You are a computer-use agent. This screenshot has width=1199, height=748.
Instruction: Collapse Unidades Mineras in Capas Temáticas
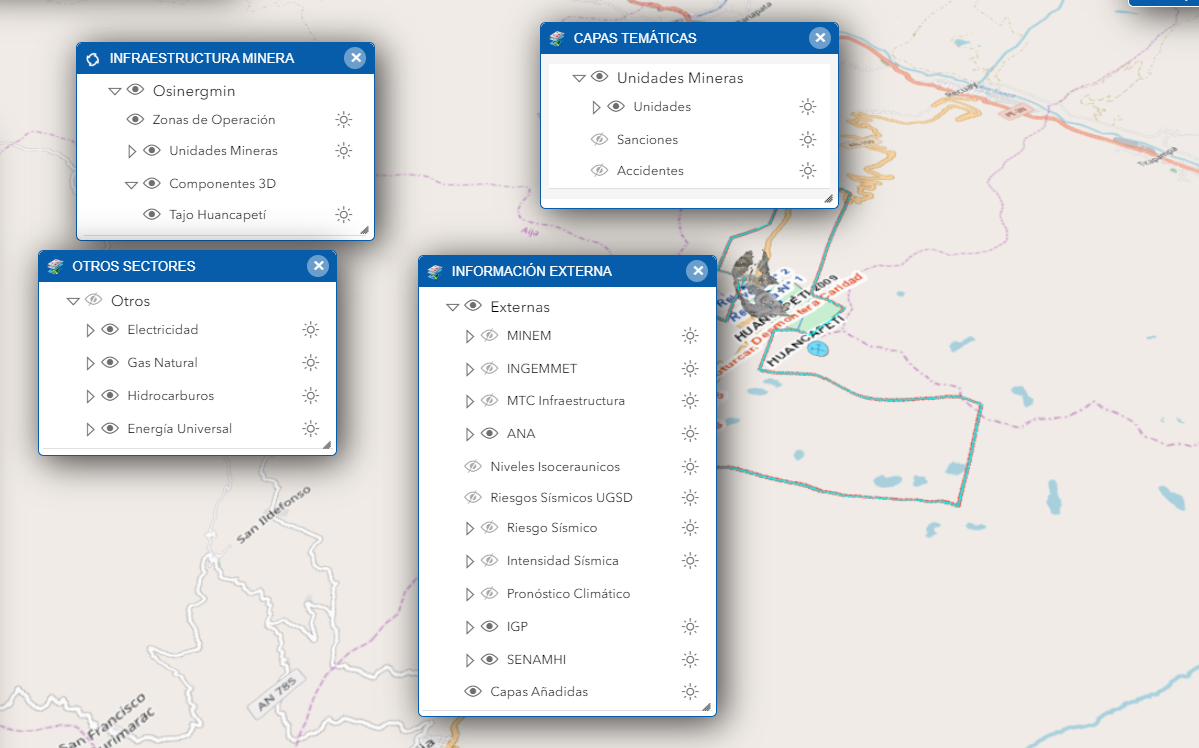pyautogui.click(x=579, y=78)
